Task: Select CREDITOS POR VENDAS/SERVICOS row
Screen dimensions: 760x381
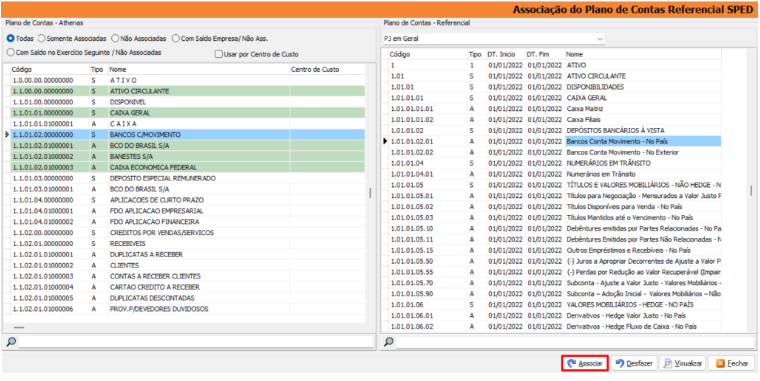Action: (188, 233)
